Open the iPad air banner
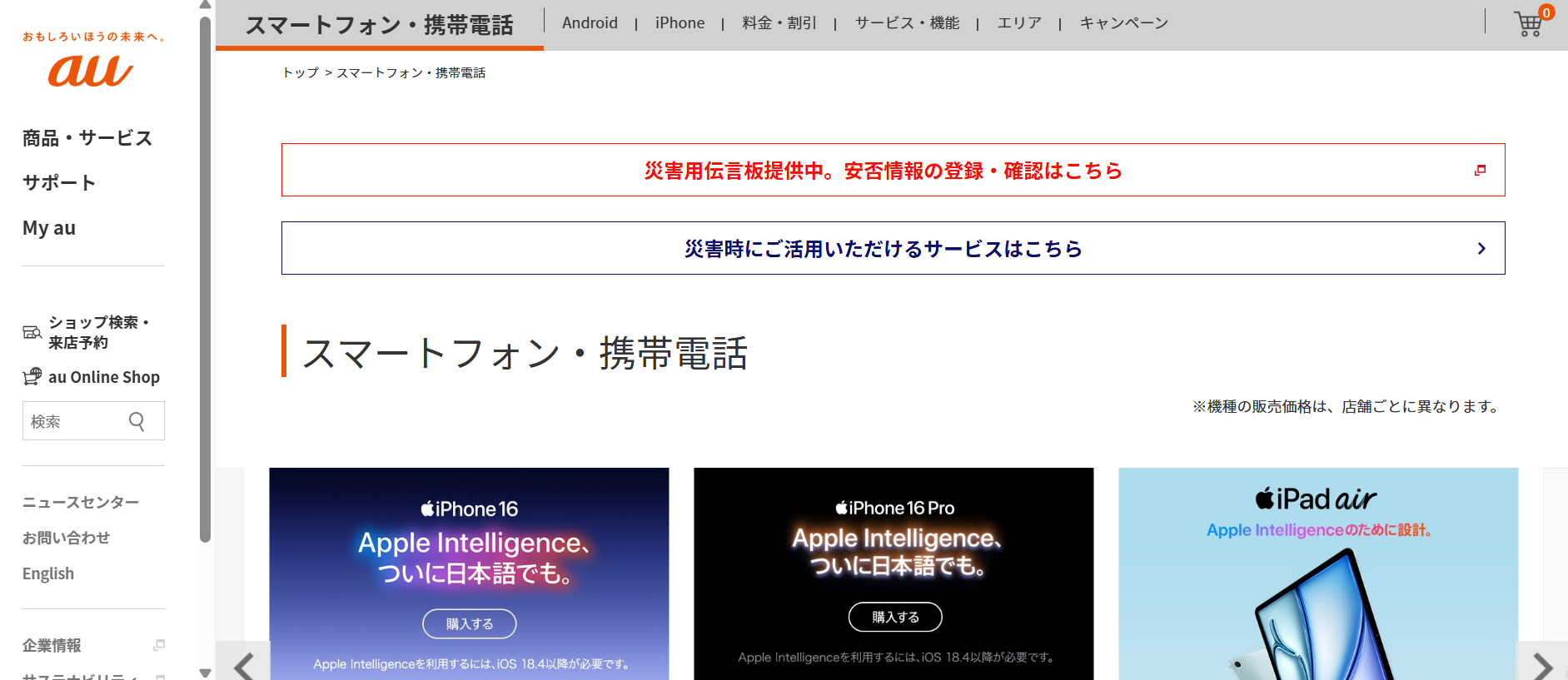The width and height of the screenshot is (1568, 680). point(1318,573)
